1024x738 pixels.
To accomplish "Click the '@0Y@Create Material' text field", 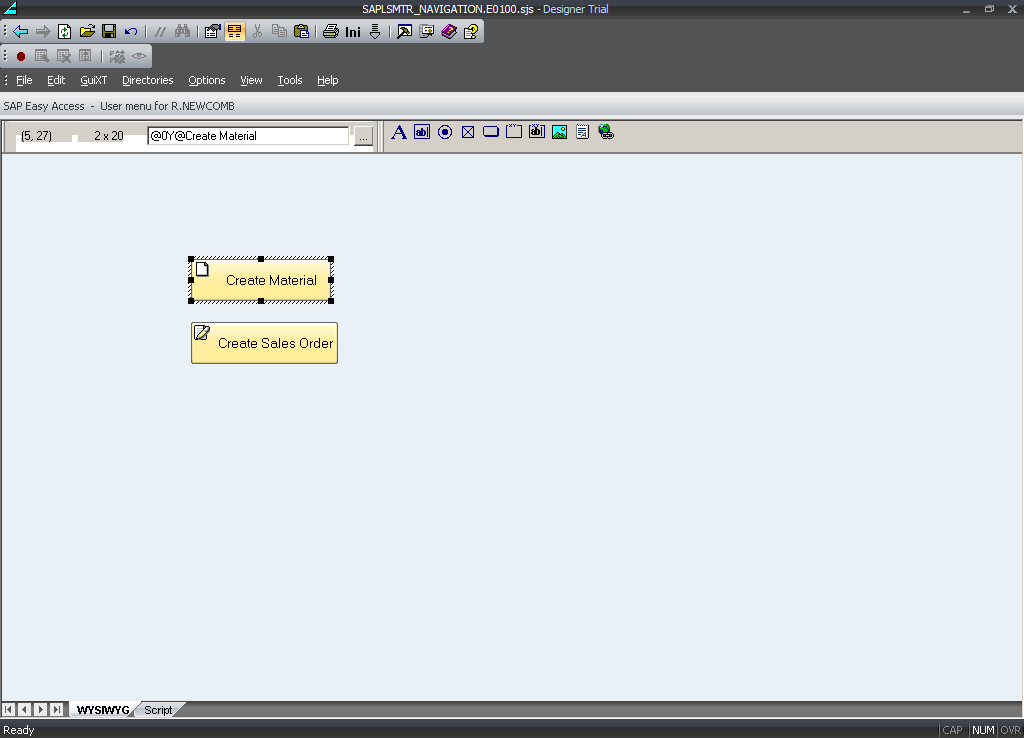I will [247, 136].
